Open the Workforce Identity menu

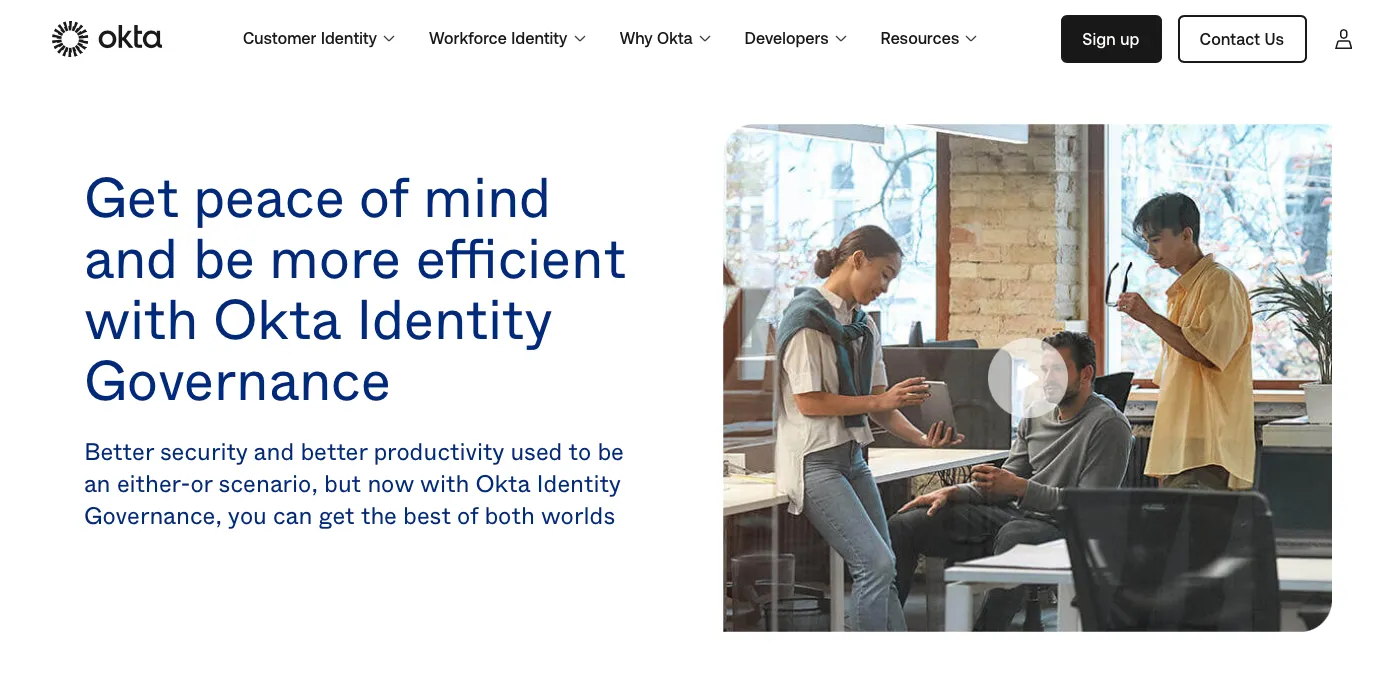point(507,39)
